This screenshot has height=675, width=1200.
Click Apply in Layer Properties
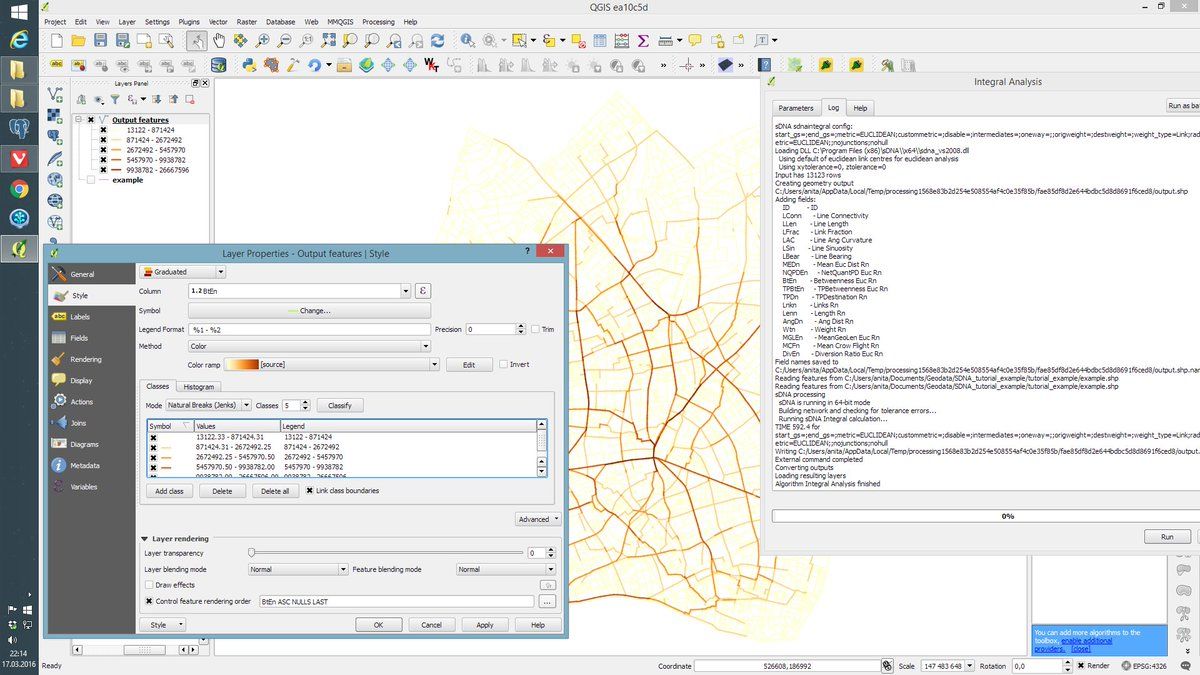(x=484, y=625)
